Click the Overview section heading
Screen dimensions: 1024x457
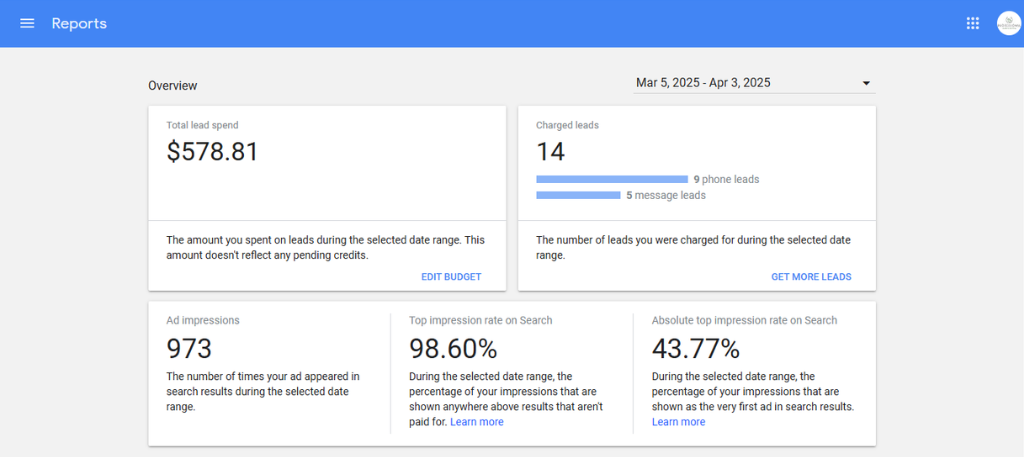(x=172, y=86)
